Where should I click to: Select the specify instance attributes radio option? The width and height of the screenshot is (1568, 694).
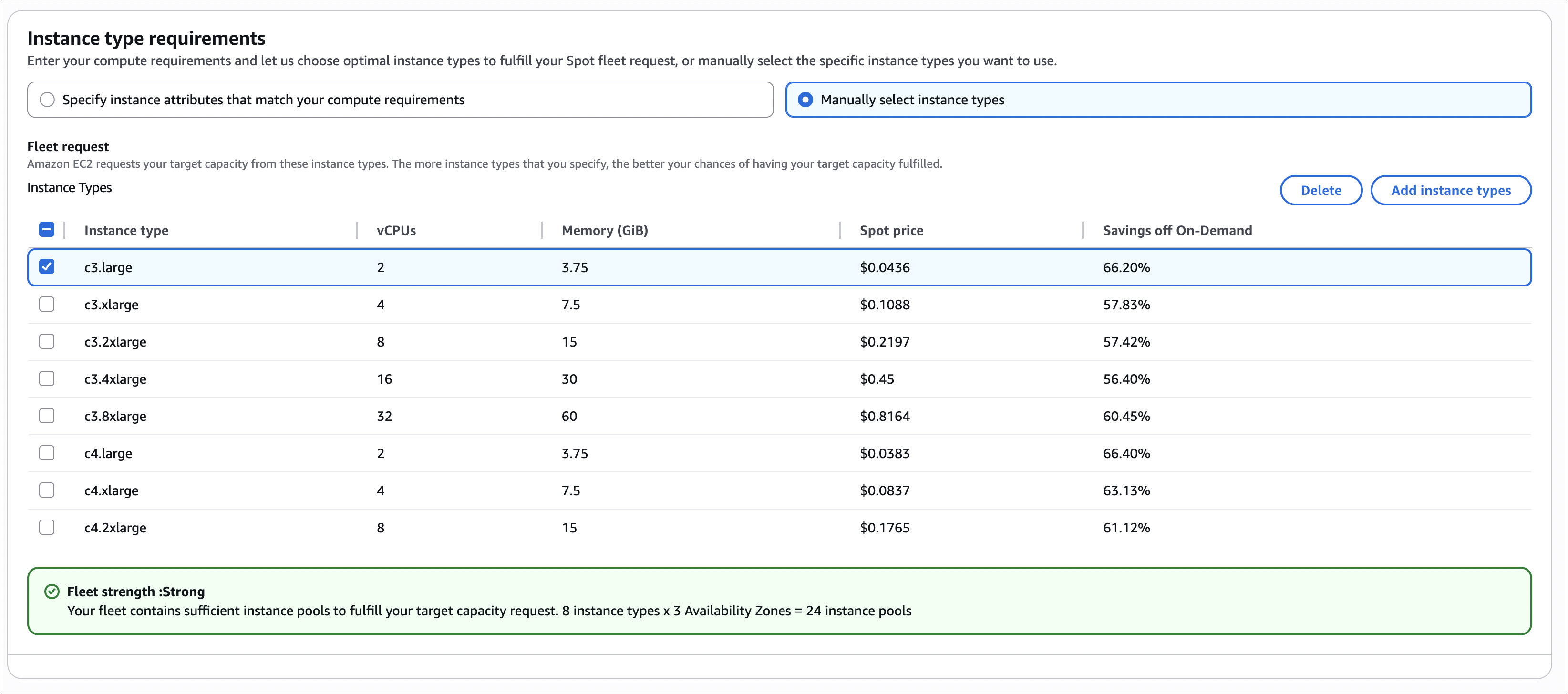point(48,100)
